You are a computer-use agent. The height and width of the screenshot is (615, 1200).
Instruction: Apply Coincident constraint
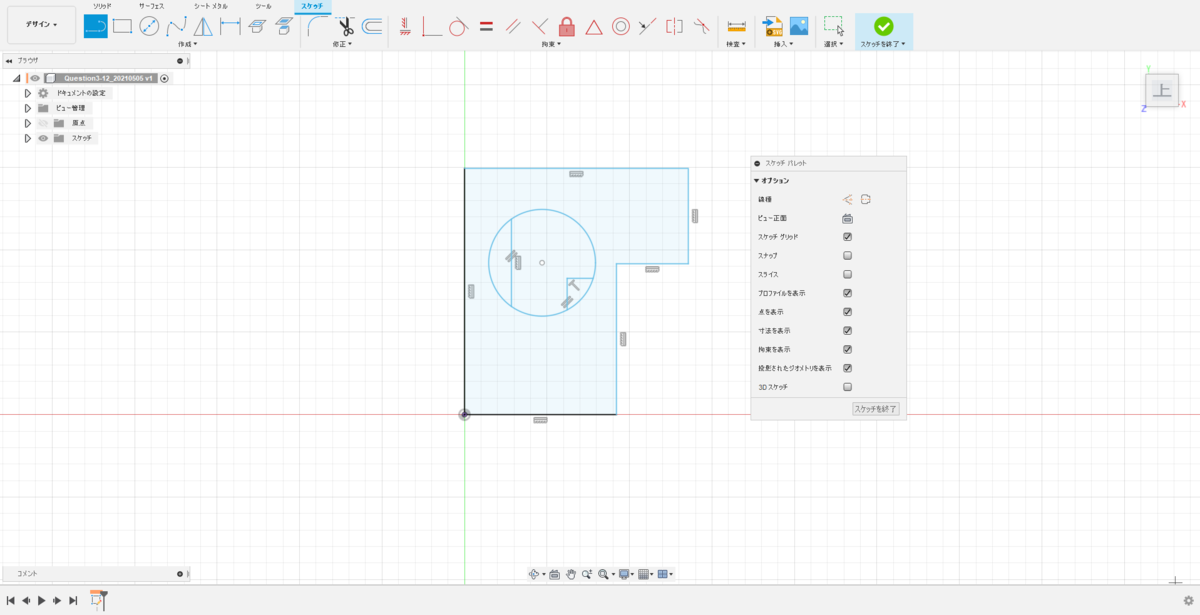point(432,27)
